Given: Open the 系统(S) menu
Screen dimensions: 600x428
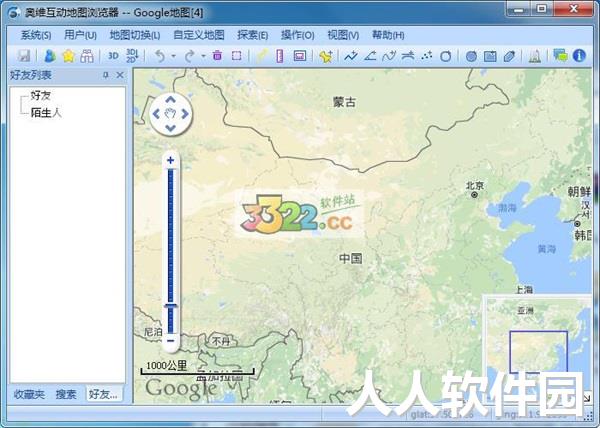Looking at the screenshot, I should (x=36, y=35).
